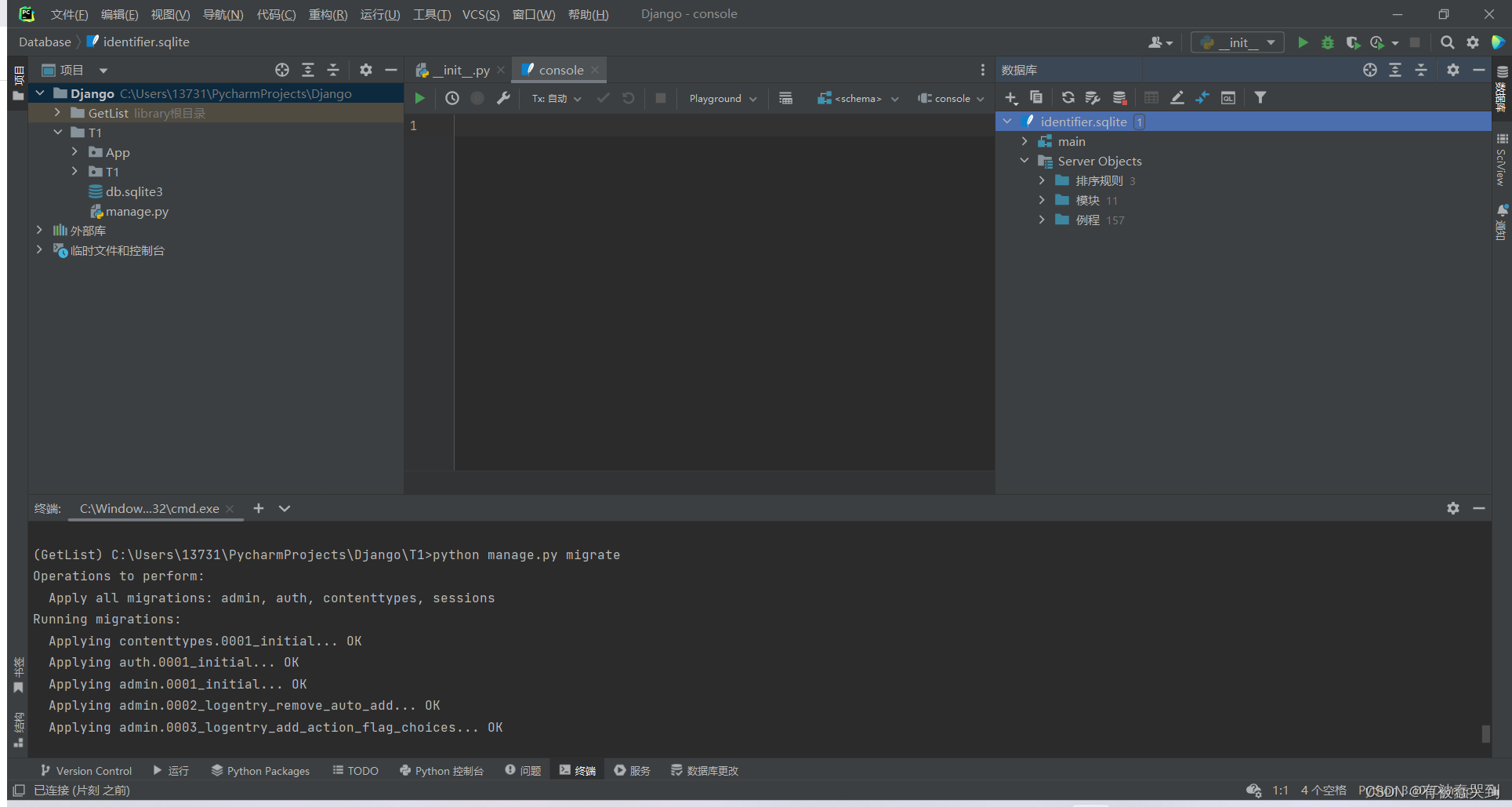Open console session dropdown
This screenshot has height=807, width=1512.
coord(951,98)
